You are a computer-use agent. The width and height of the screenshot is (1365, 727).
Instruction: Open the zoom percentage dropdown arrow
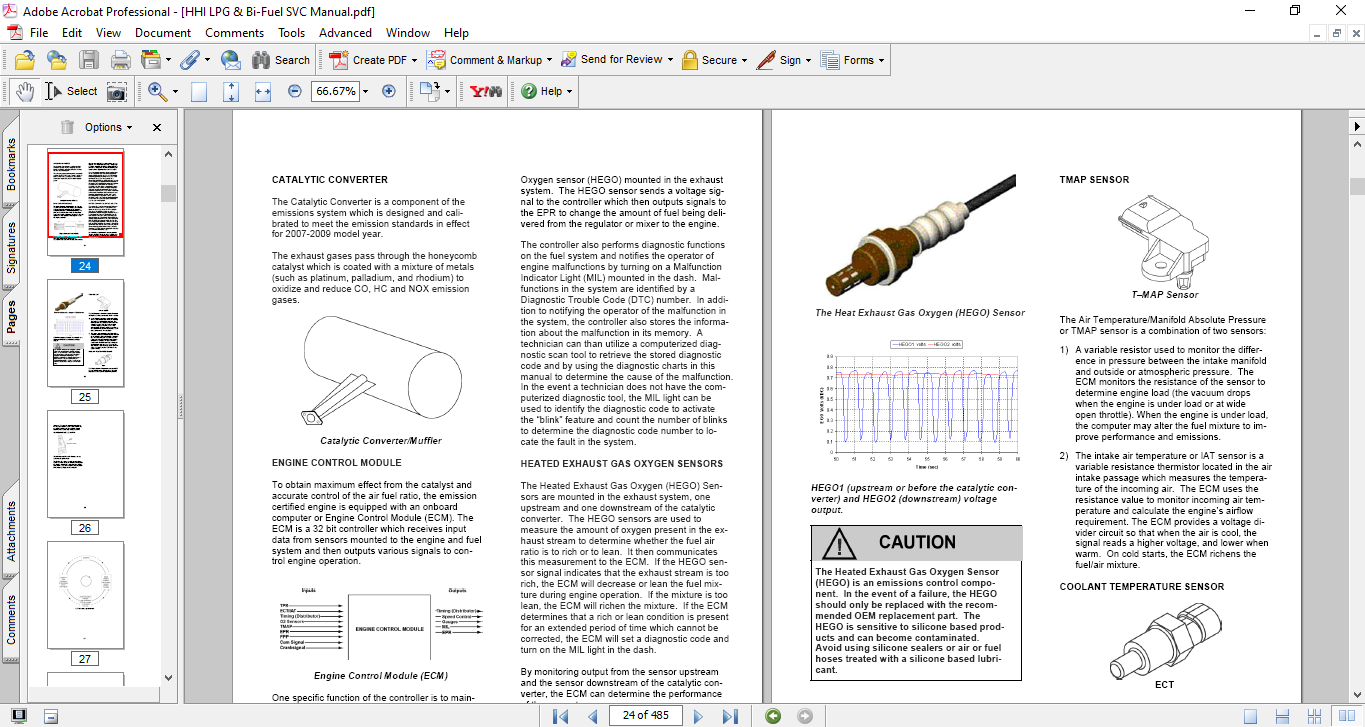[x=365, y=91]
